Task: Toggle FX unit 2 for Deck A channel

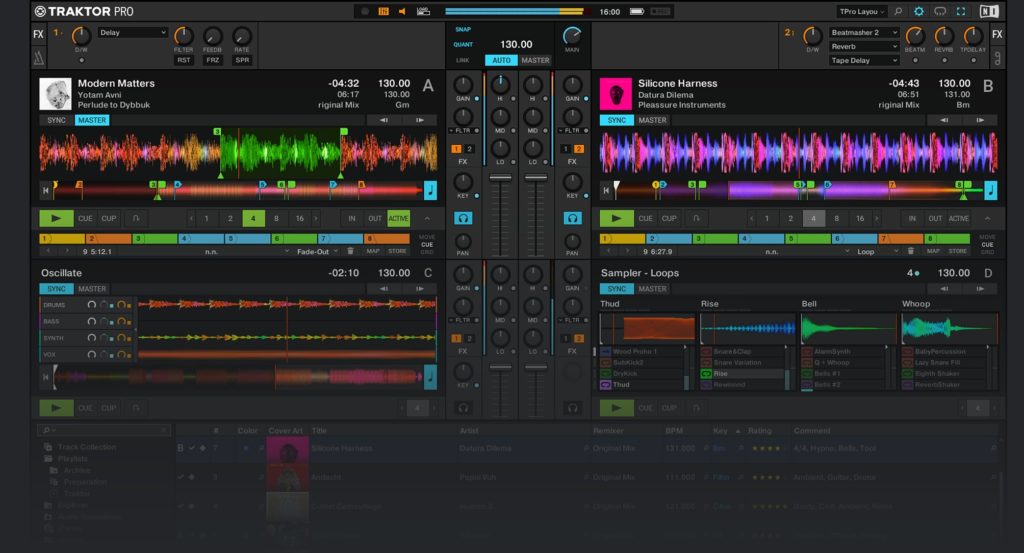Action: point(470,149)
